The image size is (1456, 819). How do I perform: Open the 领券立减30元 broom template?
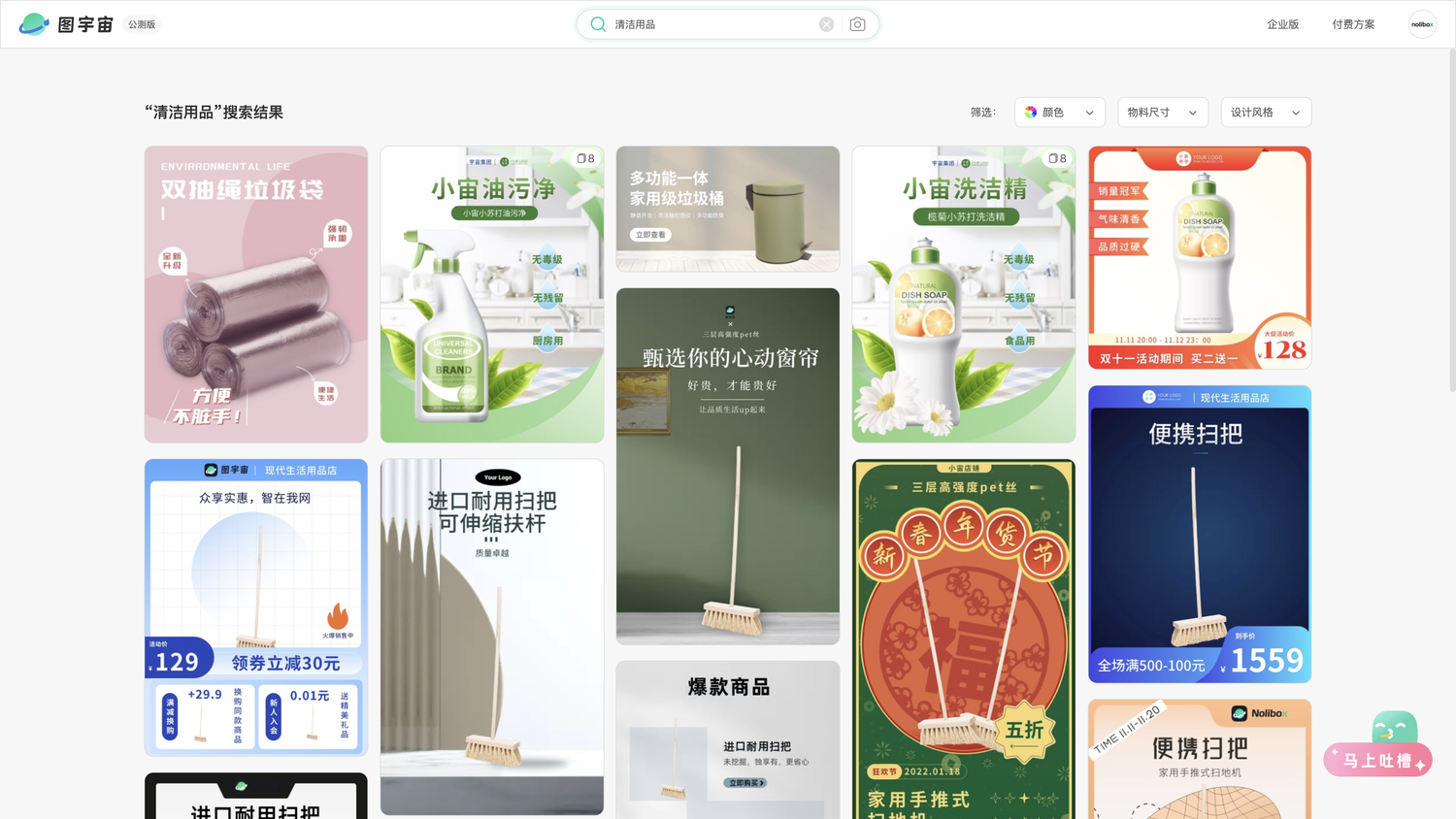[x=256, y=607]
